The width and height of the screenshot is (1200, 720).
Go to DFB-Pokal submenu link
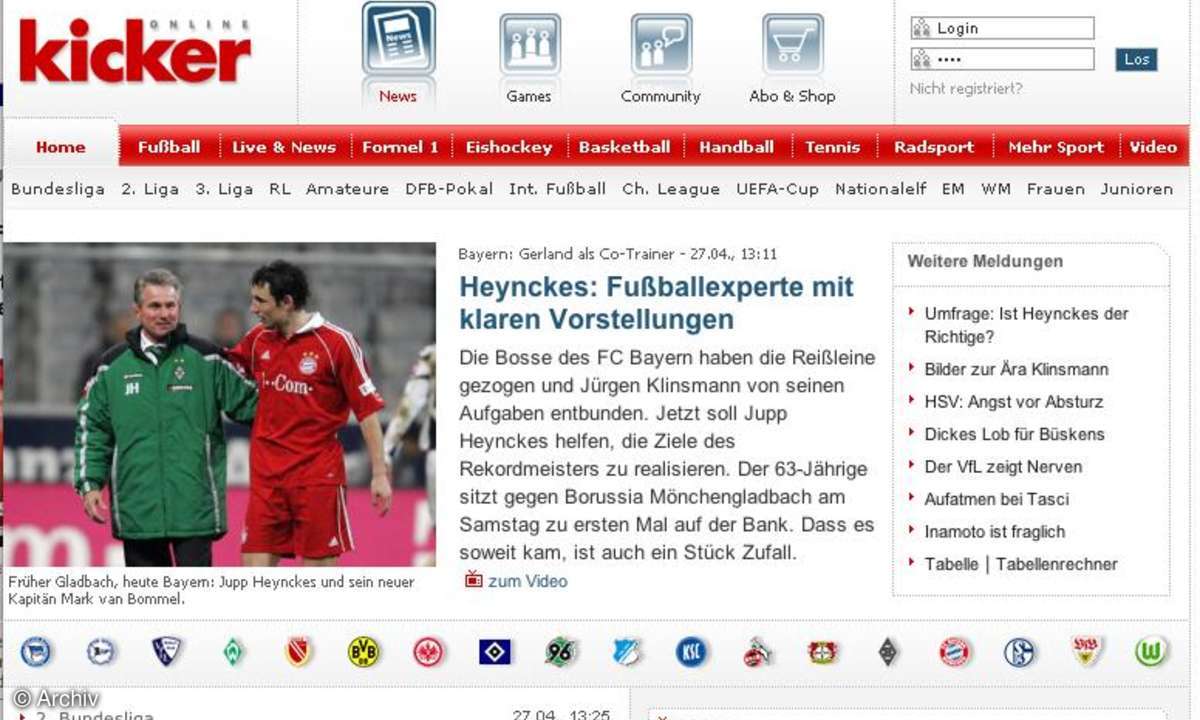pos(449,189)
